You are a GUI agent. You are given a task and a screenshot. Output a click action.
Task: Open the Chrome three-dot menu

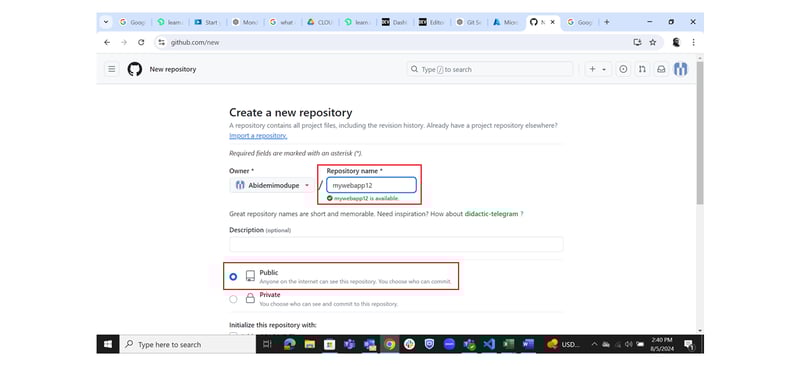[x=693, y=42]
